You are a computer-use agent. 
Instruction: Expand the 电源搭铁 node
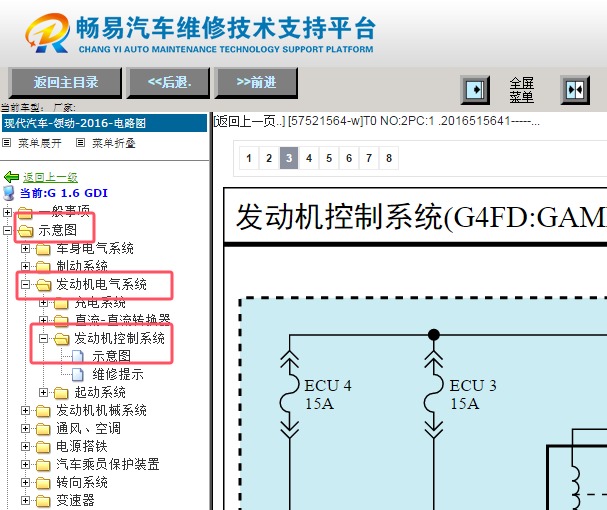[x=26, y=446]
